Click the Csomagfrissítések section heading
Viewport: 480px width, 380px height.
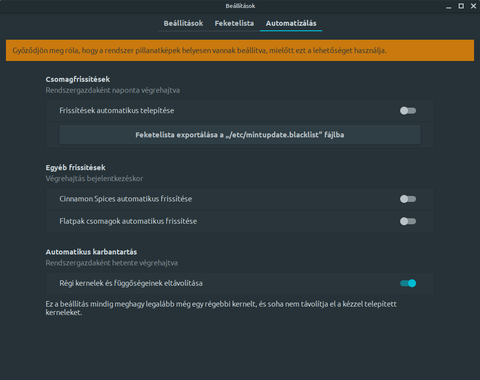tap(78, 79)
